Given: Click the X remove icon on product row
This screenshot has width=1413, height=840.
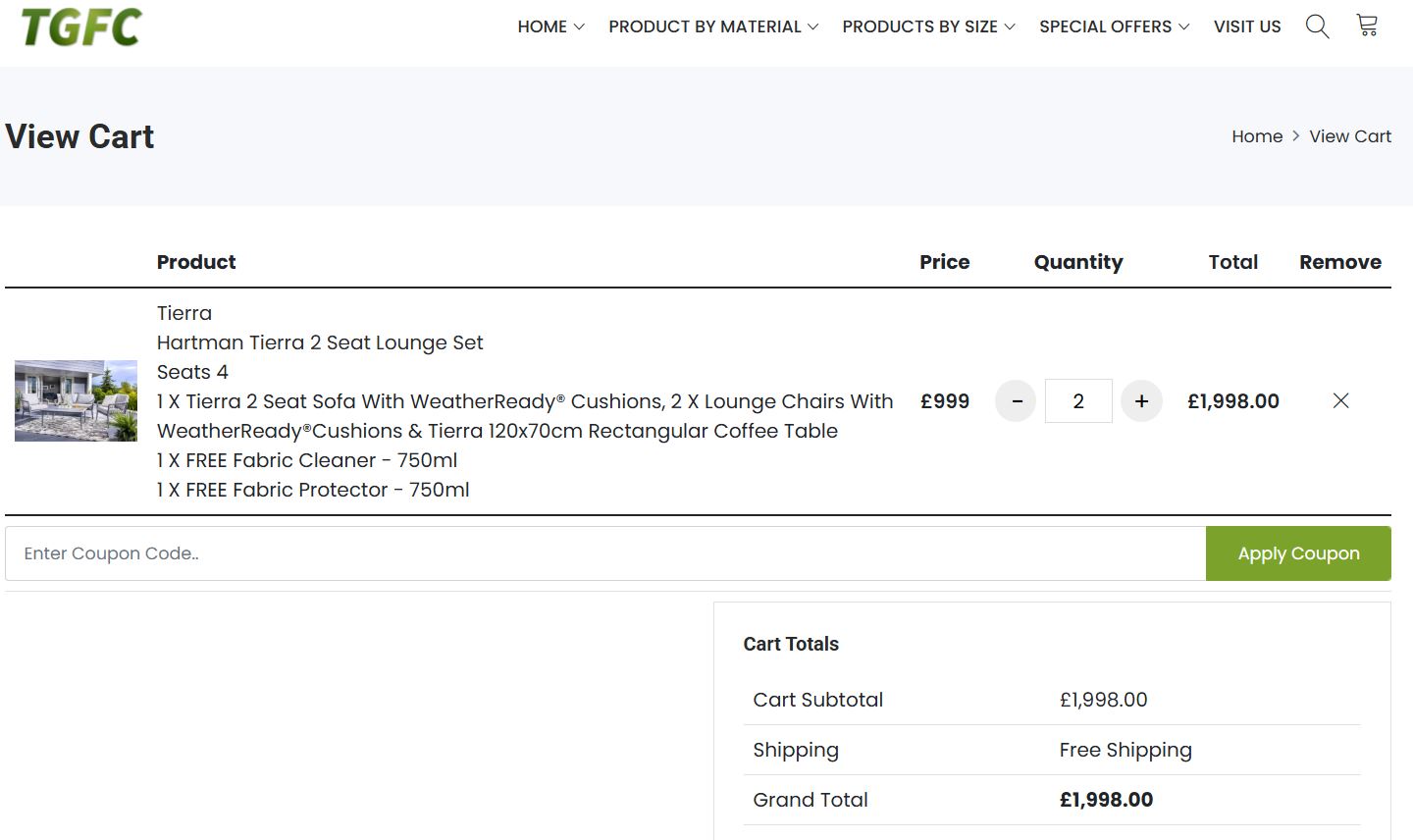Looking at the screenshot, I should click(x=1340, y=400).
